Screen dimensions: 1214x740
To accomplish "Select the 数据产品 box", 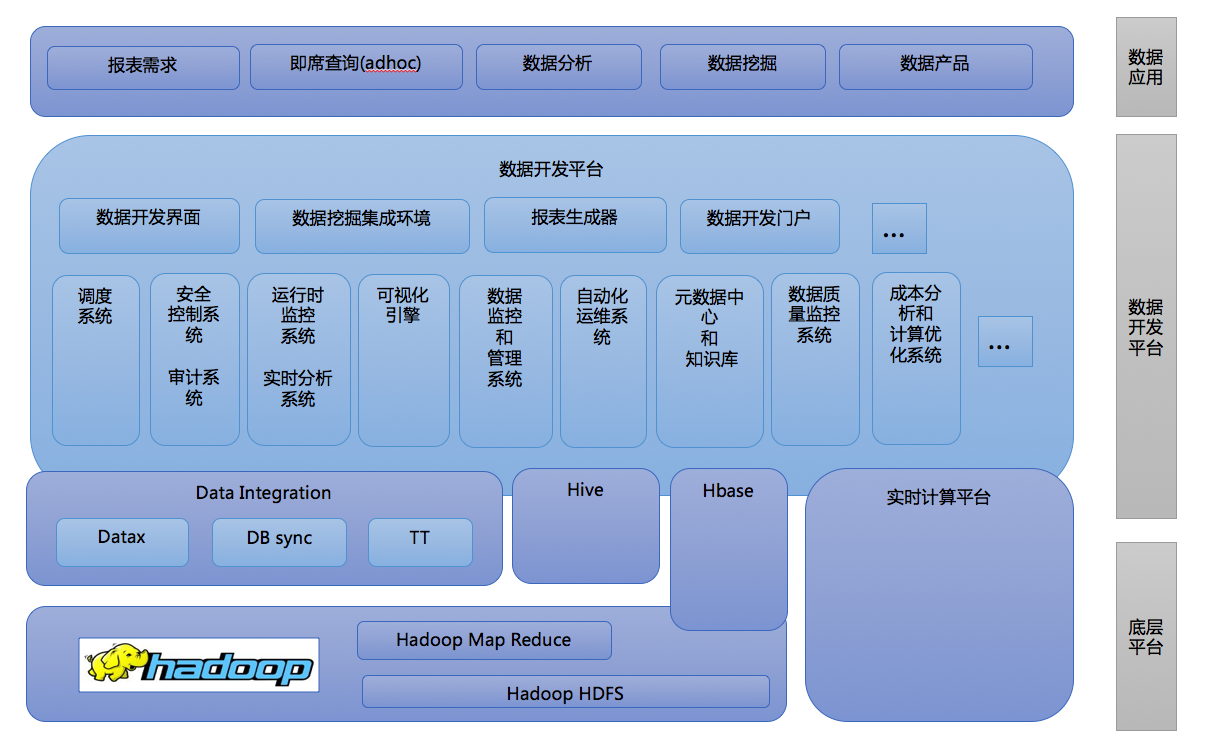I will [x=935, y=66].
